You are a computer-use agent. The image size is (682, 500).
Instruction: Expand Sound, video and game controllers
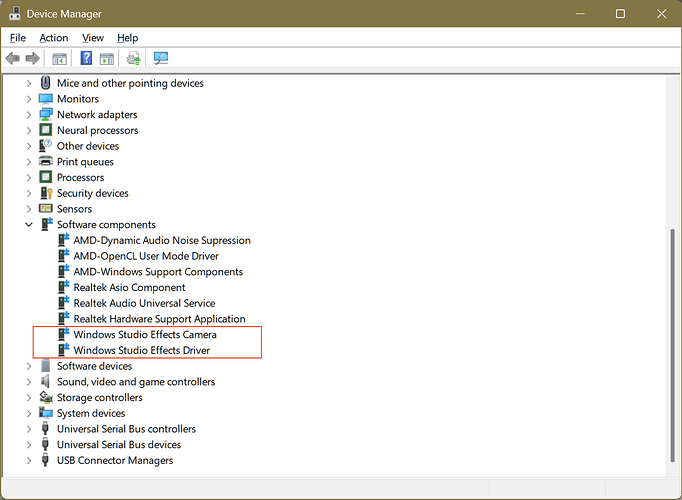click(x=29, y=382)
